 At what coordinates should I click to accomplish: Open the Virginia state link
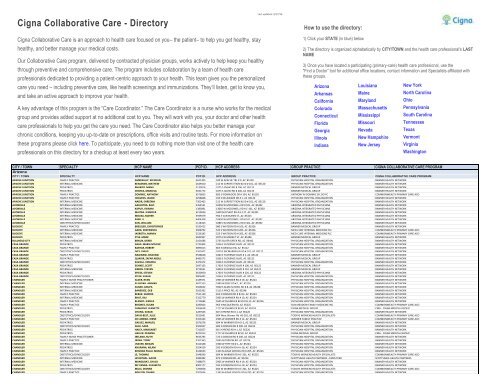click(410, 144)
